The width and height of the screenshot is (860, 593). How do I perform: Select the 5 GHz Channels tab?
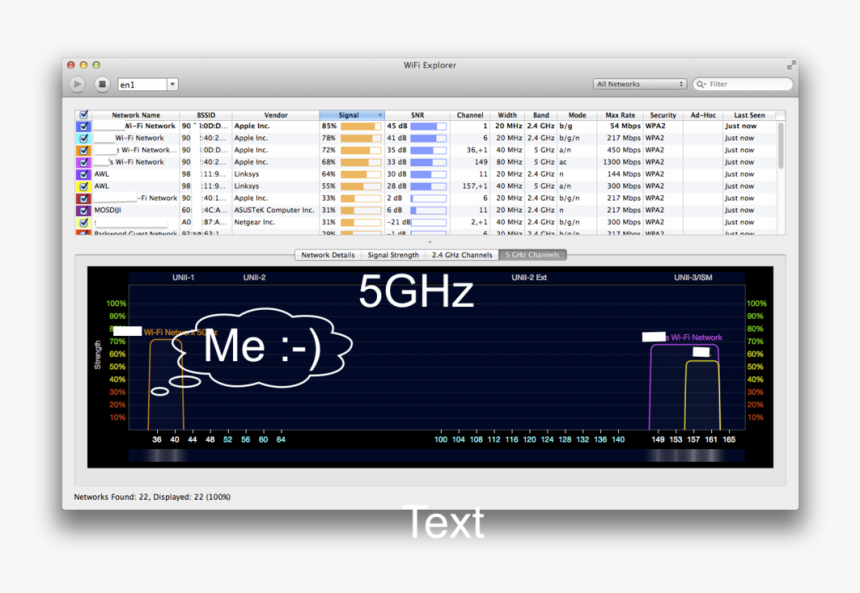[532, 255]
